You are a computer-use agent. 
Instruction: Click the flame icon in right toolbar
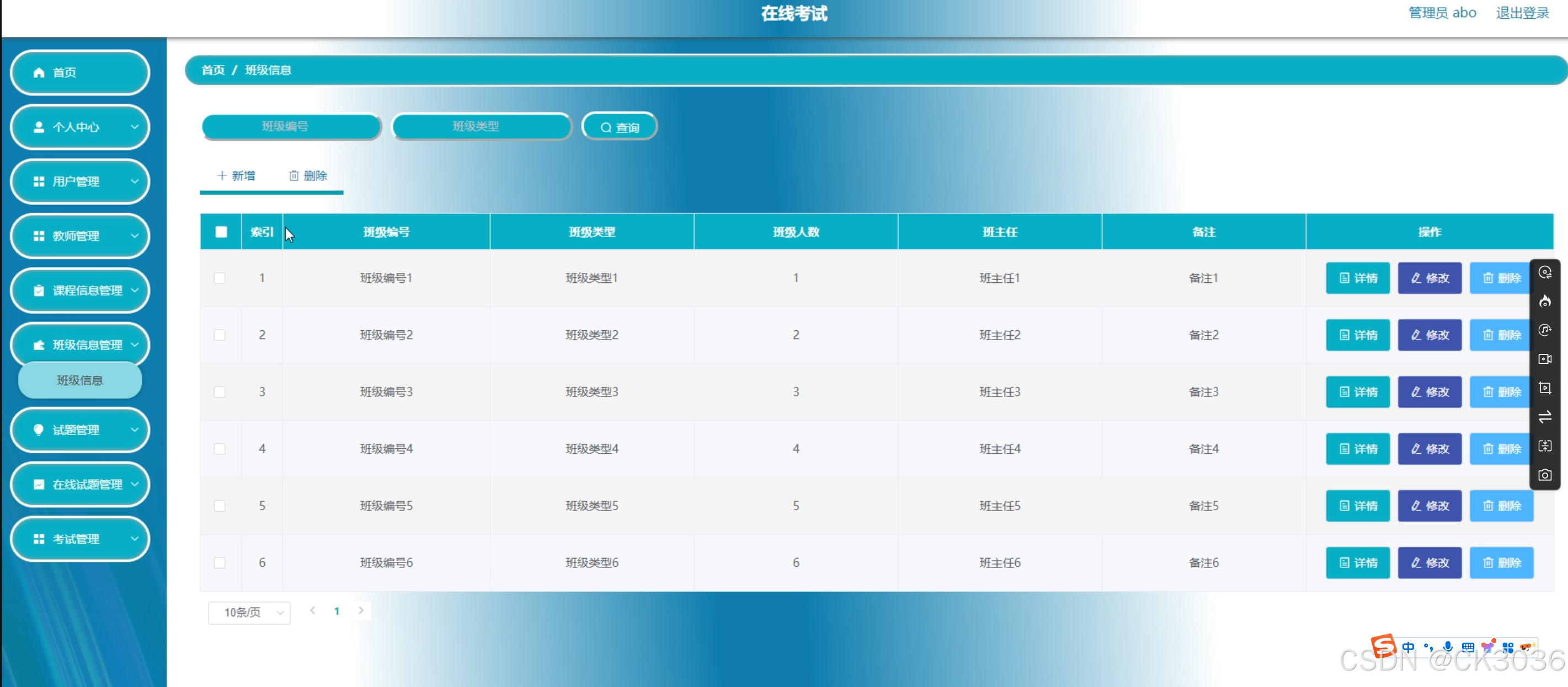coord(1544,301)
